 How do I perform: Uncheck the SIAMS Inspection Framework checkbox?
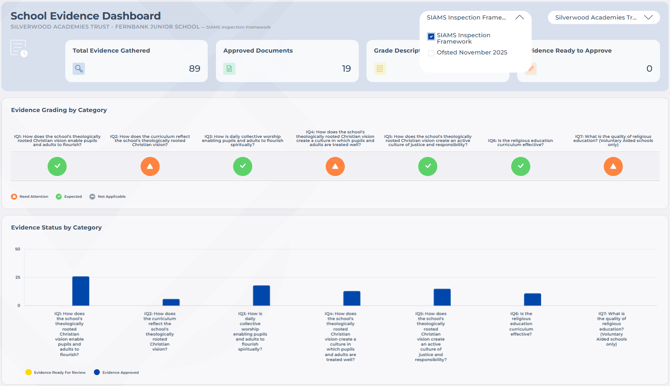431,36
